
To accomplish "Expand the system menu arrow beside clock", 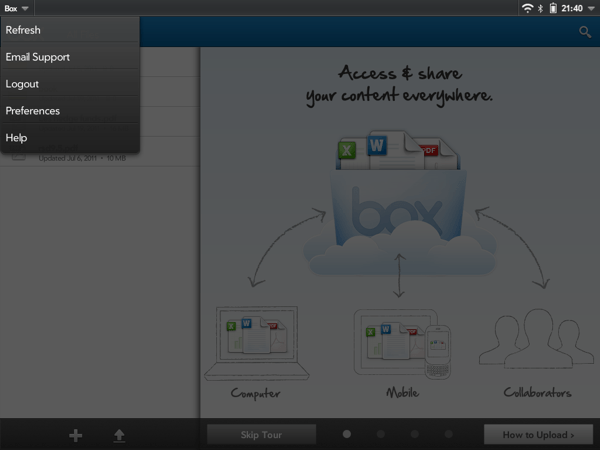I will (x=591, y=8).
